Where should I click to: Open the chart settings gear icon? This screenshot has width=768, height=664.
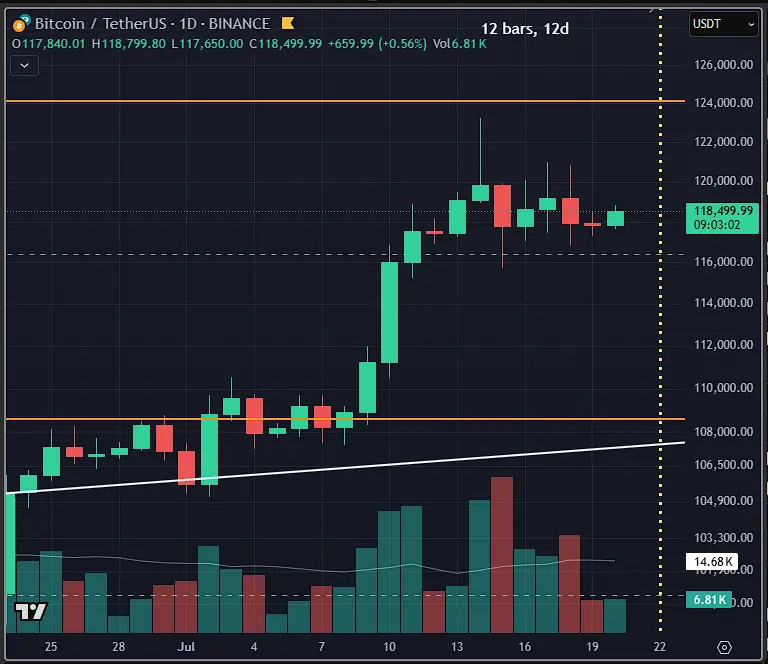tap(724, 647)
